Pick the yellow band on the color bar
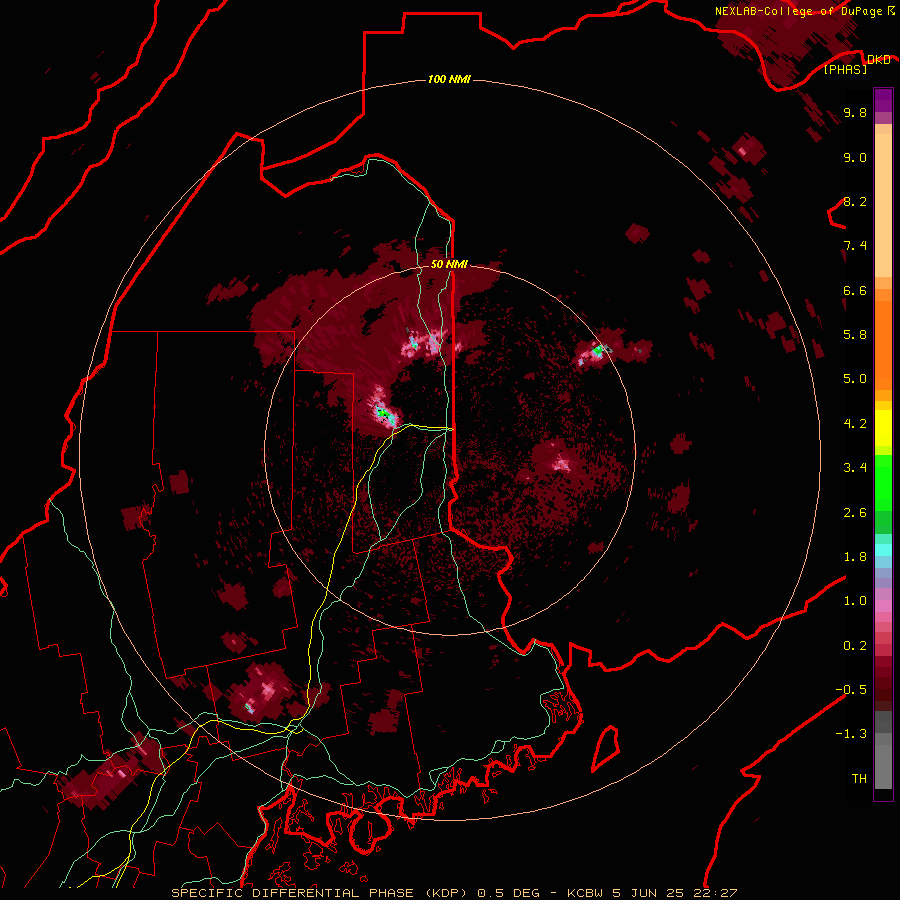Screen dimensions: 900x900 pos(883,428)
